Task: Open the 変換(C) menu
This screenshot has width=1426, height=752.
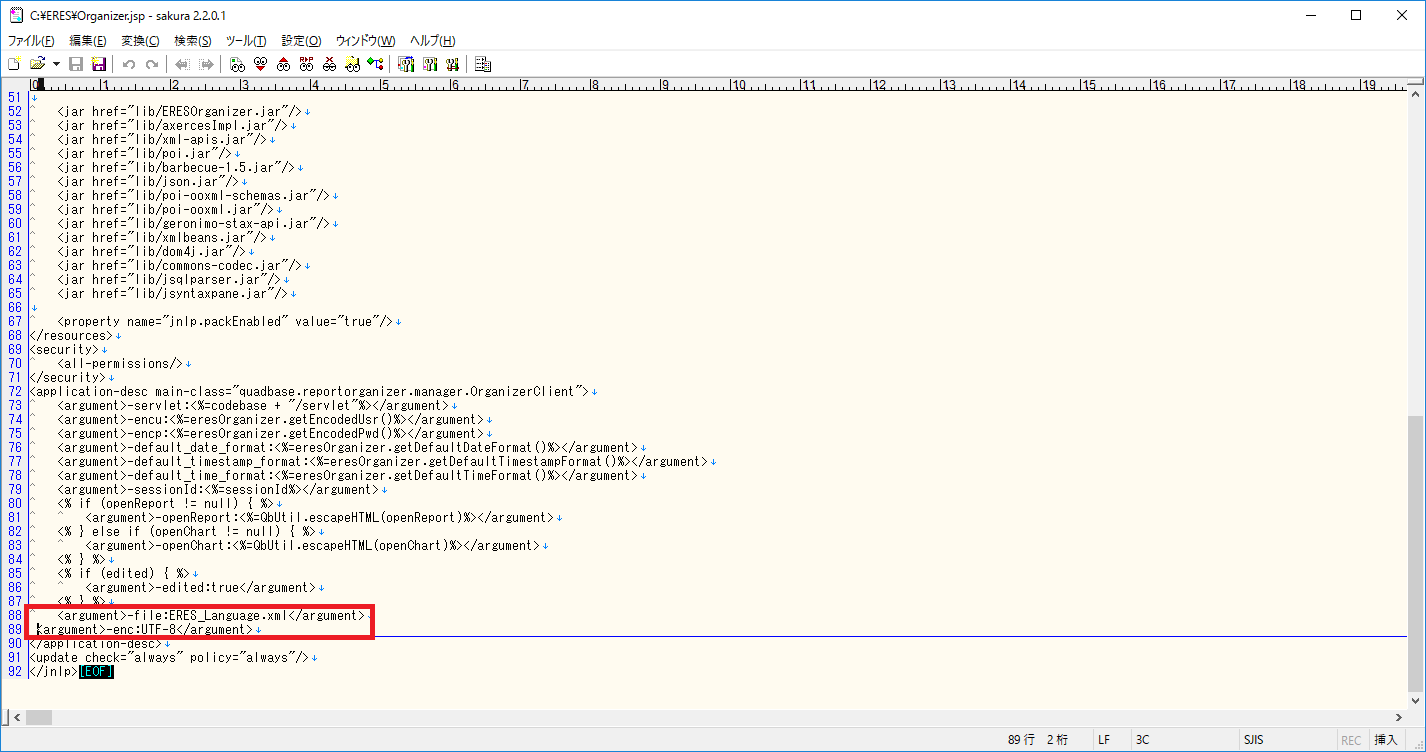Action: [x=140, y=41]
